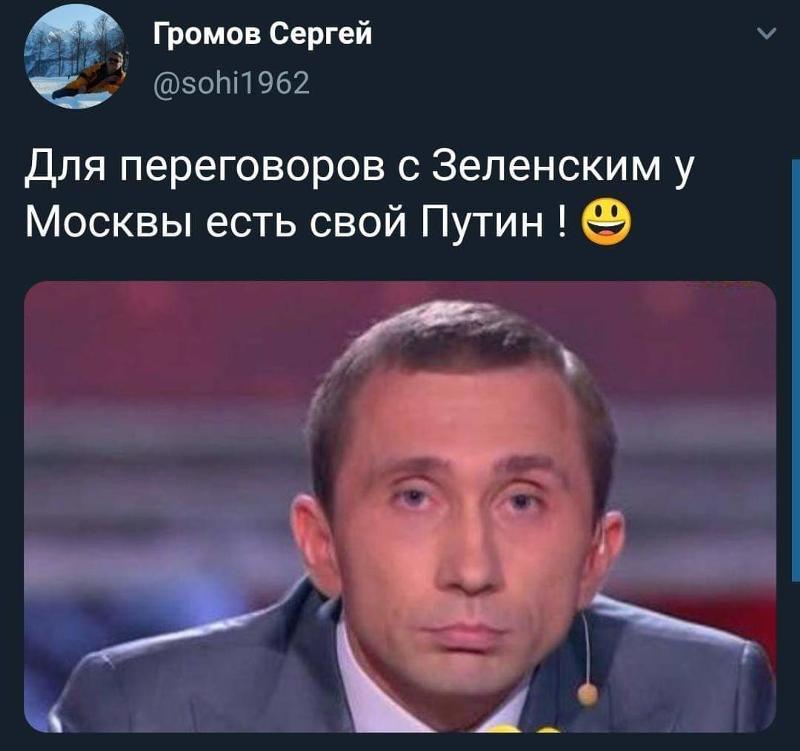Viewport: 800px width, 751px height.
Task: Open the Громов Сергей profile name
Action: click(x=263, y=35)
